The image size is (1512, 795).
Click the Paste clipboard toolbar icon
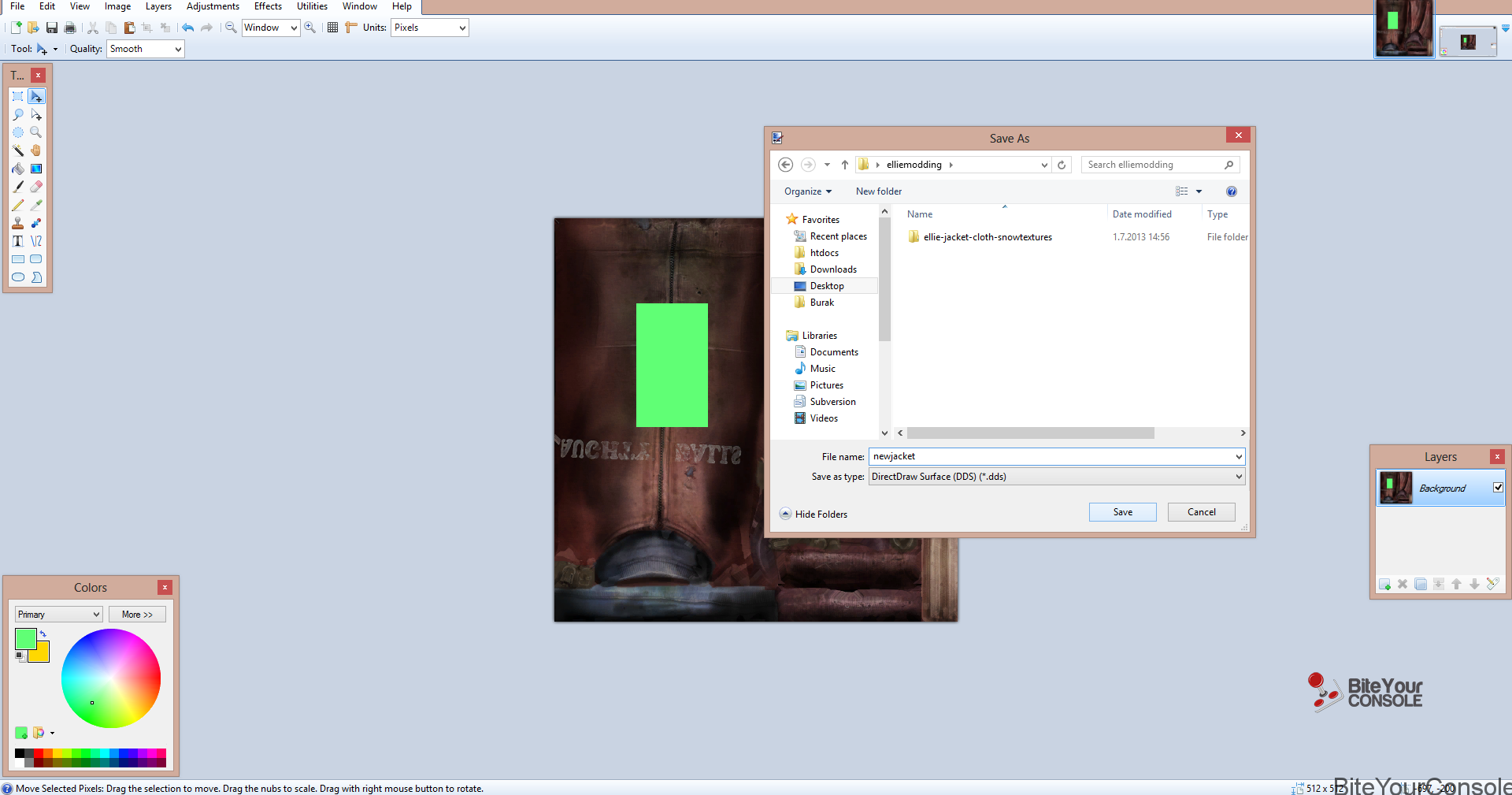(x=129, y=28)
